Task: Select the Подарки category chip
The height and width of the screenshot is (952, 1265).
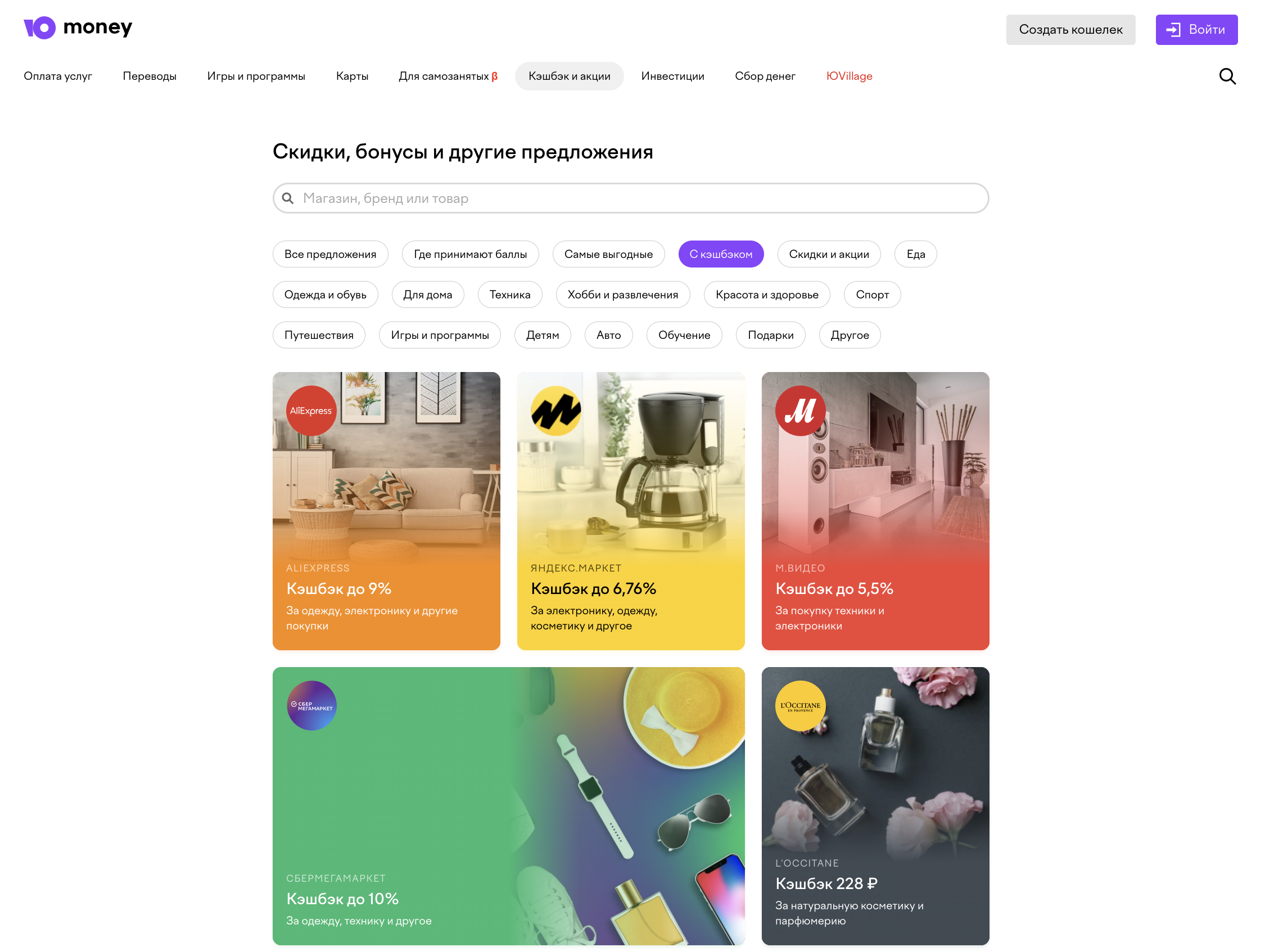Action: coord(771,335)
